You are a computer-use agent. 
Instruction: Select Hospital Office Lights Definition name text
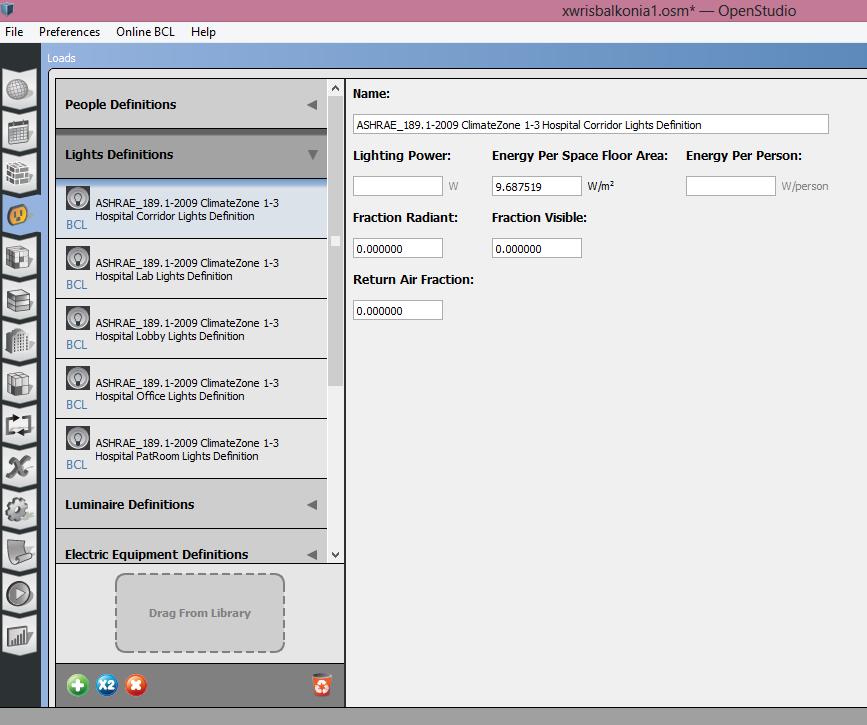(187, 389)
